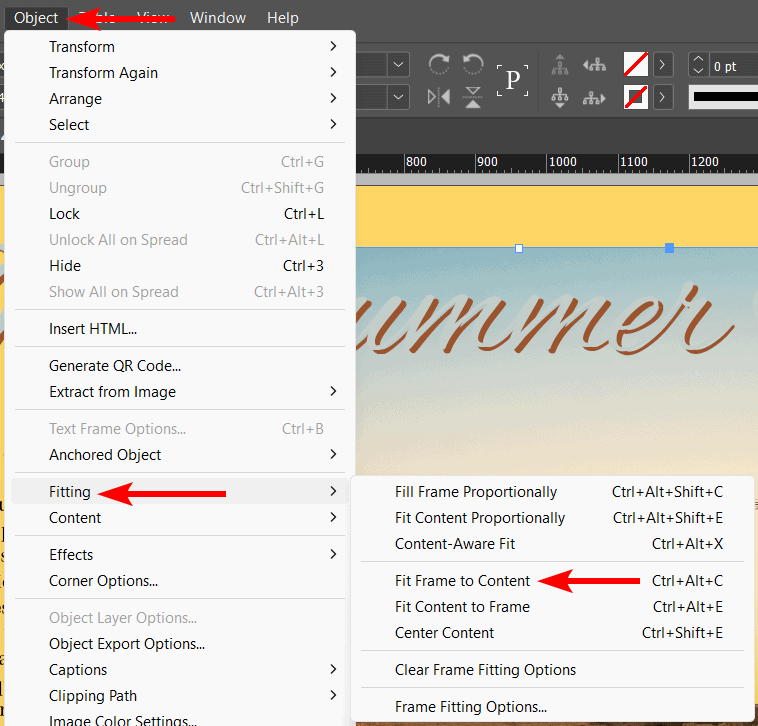The height and width of the screenshot is (726, 758).
Task: Click the Select Content icon
Action: click(x=560, y=98)
